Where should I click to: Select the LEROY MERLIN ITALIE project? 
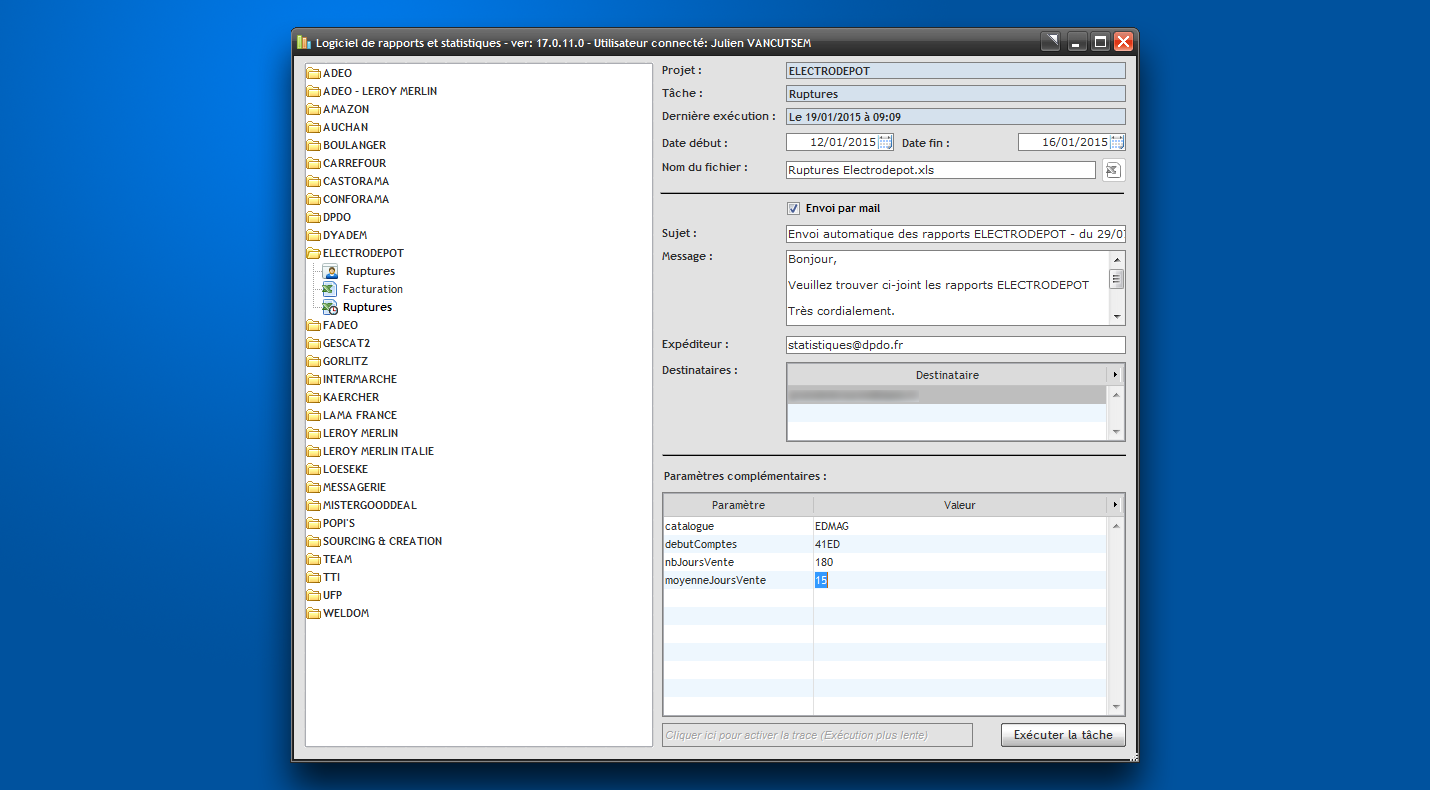378,451
